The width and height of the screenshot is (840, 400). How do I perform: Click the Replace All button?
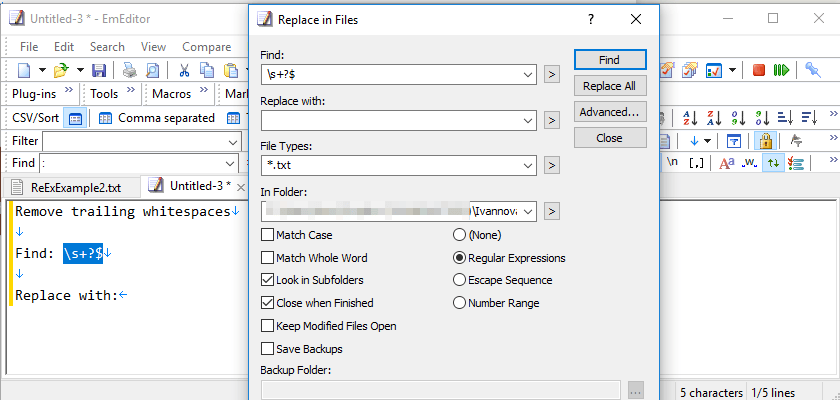point(609,86)
